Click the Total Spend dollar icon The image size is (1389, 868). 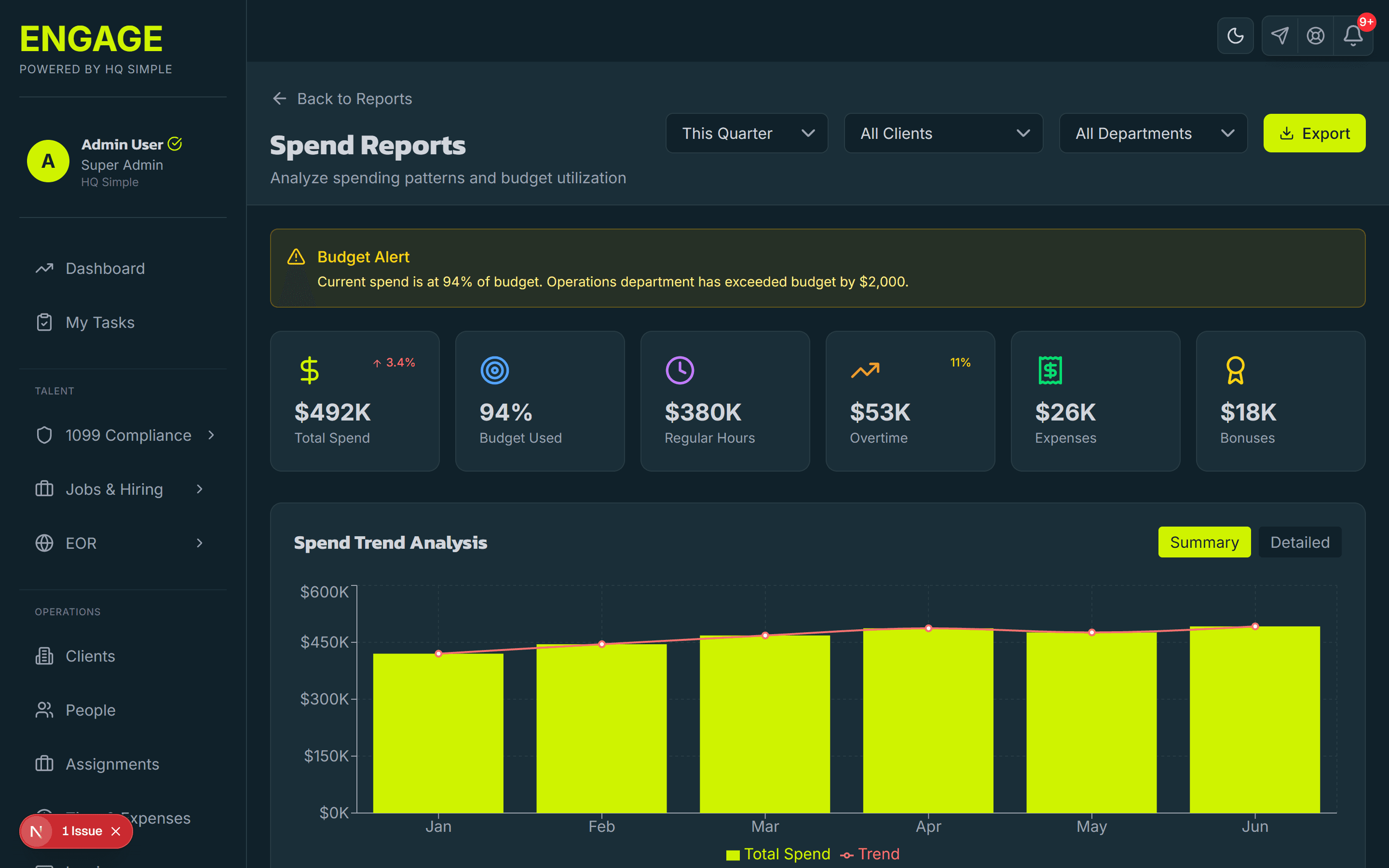click(x=309, y=370)
